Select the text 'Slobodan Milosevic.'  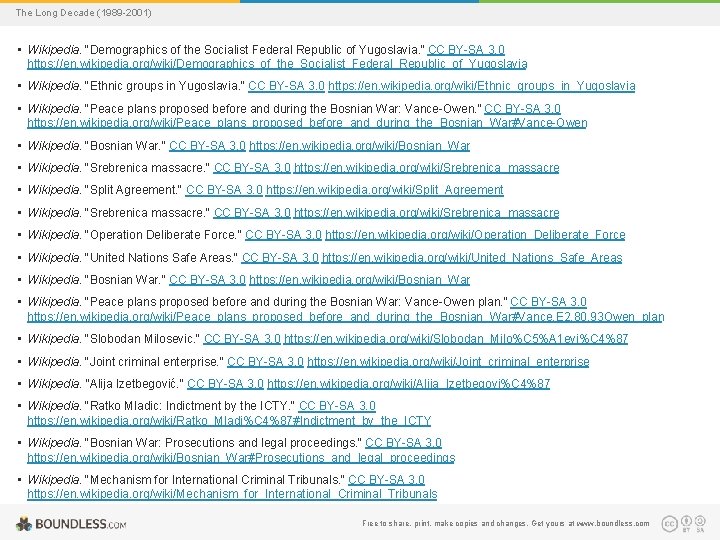click(x=143, y=339)
